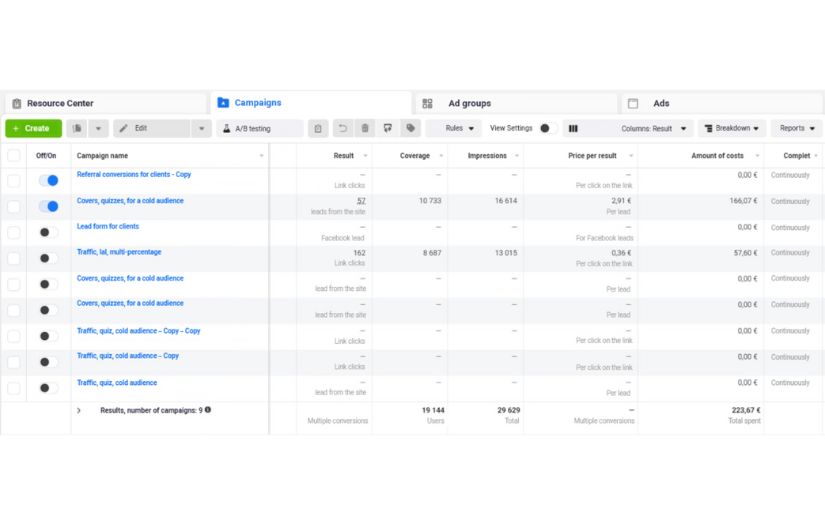Expand the Results number of campaigns row

coord(79,410)
